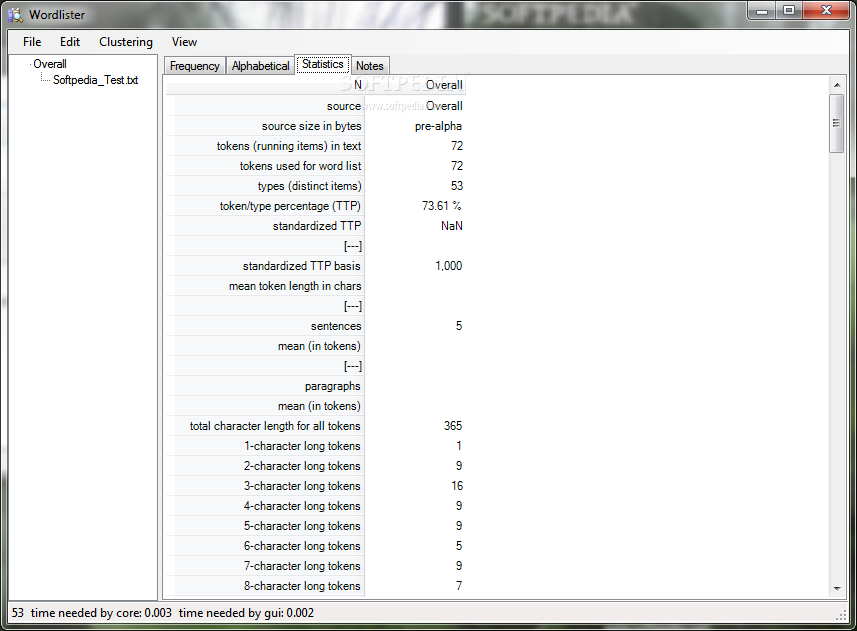Click '1-character long tokens' row
This screenshot has height=631, width=857.
302,446
